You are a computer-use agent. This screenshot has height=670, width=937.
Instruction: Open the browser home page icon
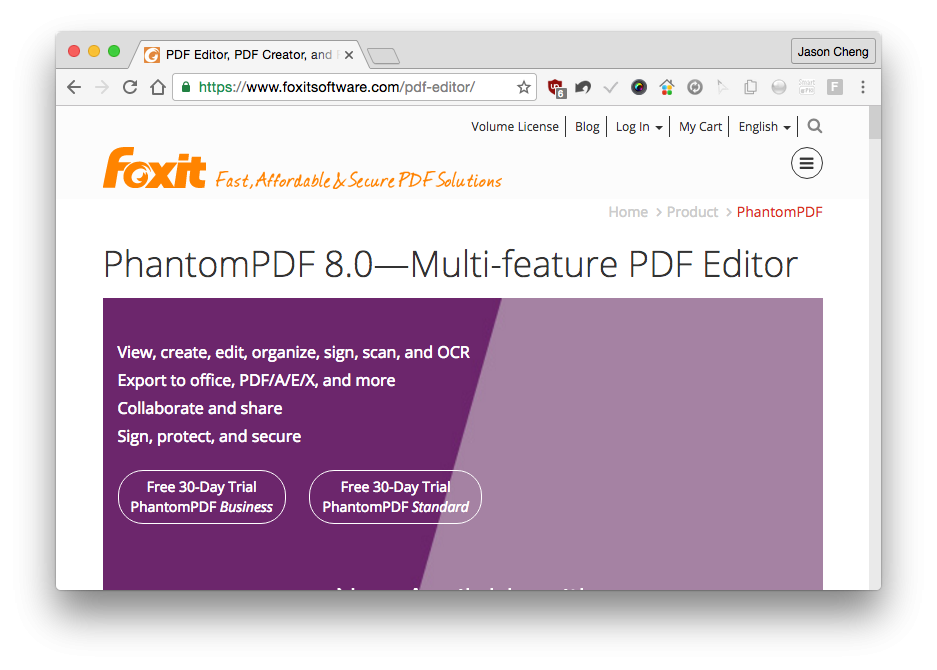point(158,87)
